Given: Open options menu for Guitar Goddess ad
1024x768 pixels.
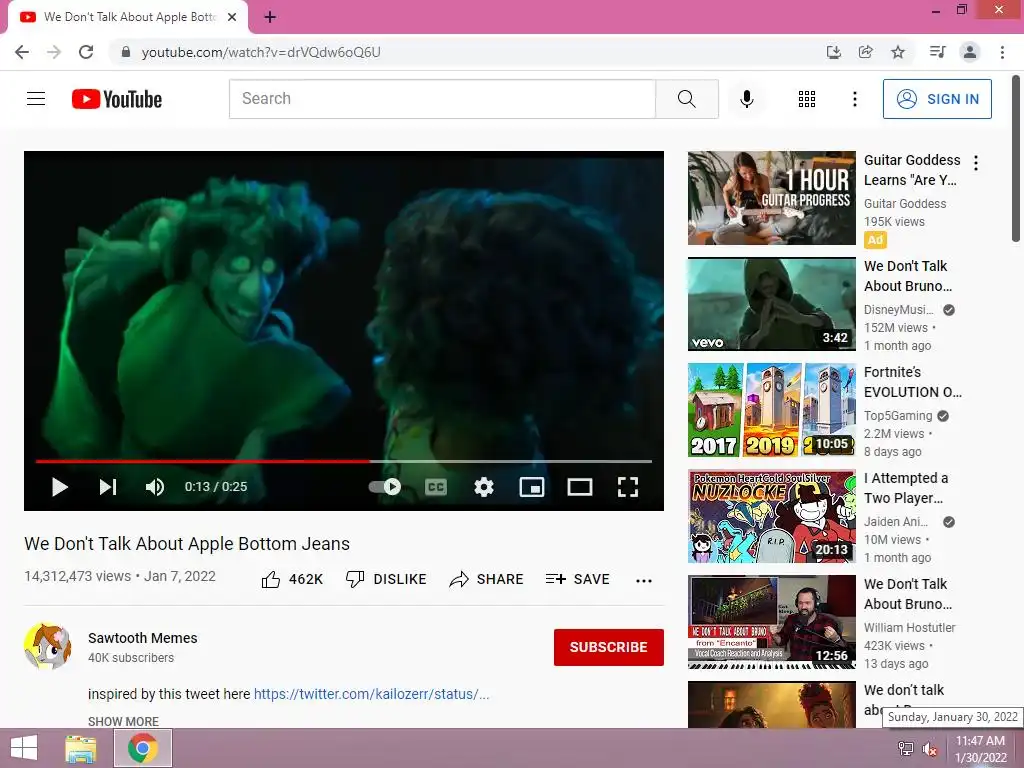Looking at the screenshot, I should point(976,163).
